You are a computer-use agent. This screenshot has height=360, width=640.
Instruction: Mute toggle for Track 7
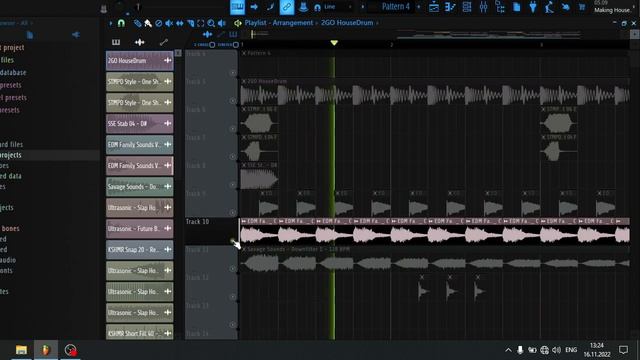tap(233, 157)
